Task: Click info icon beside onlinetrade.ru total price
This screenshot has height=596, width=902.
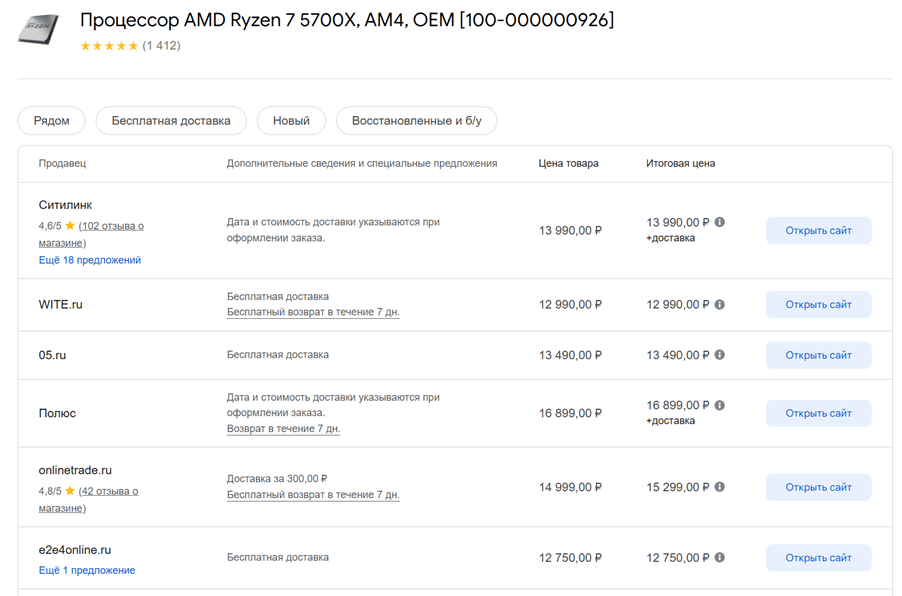Action: click(x=720, y=487)
